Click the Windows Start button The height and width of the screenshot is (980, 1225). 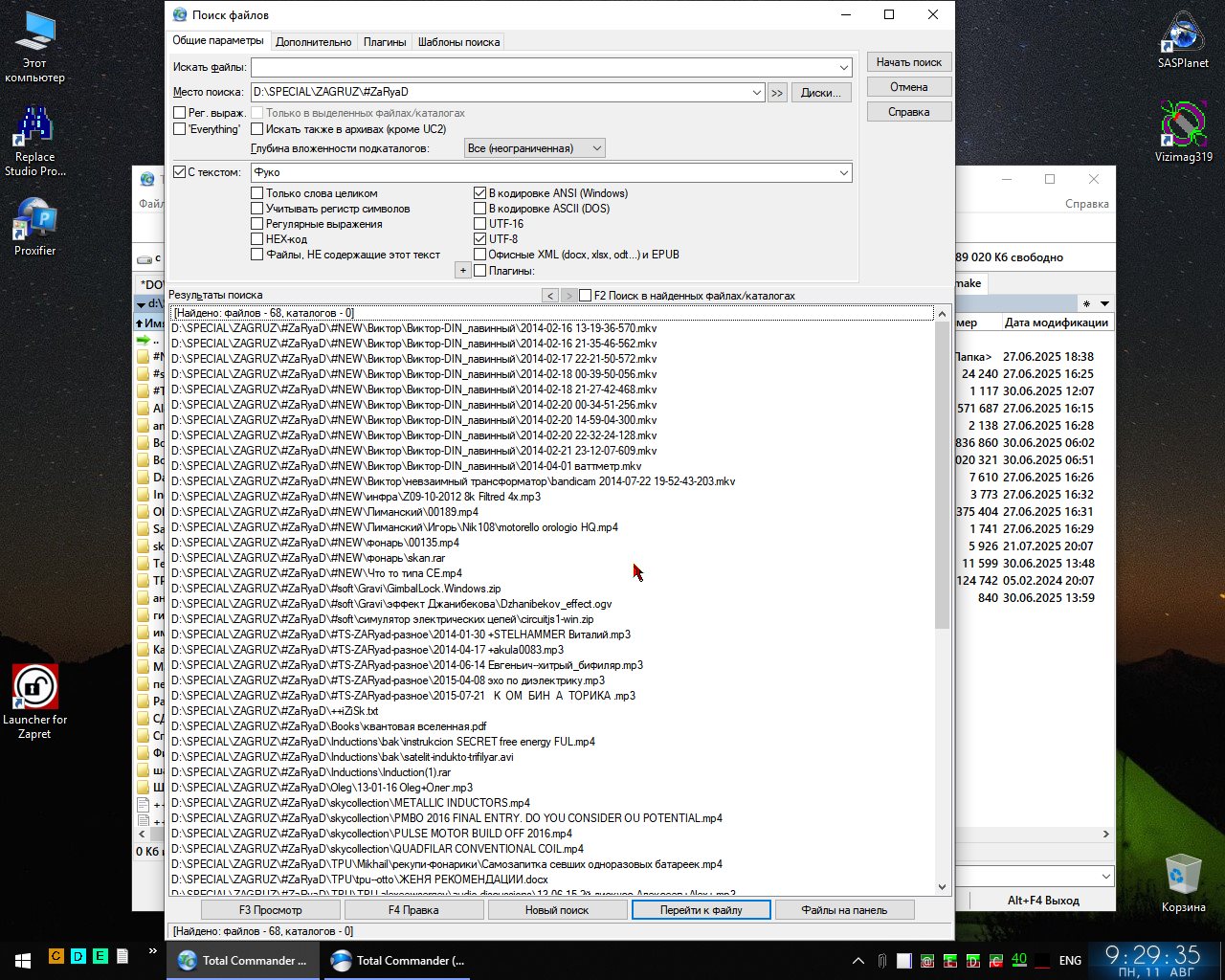click(x=22, y=959)
